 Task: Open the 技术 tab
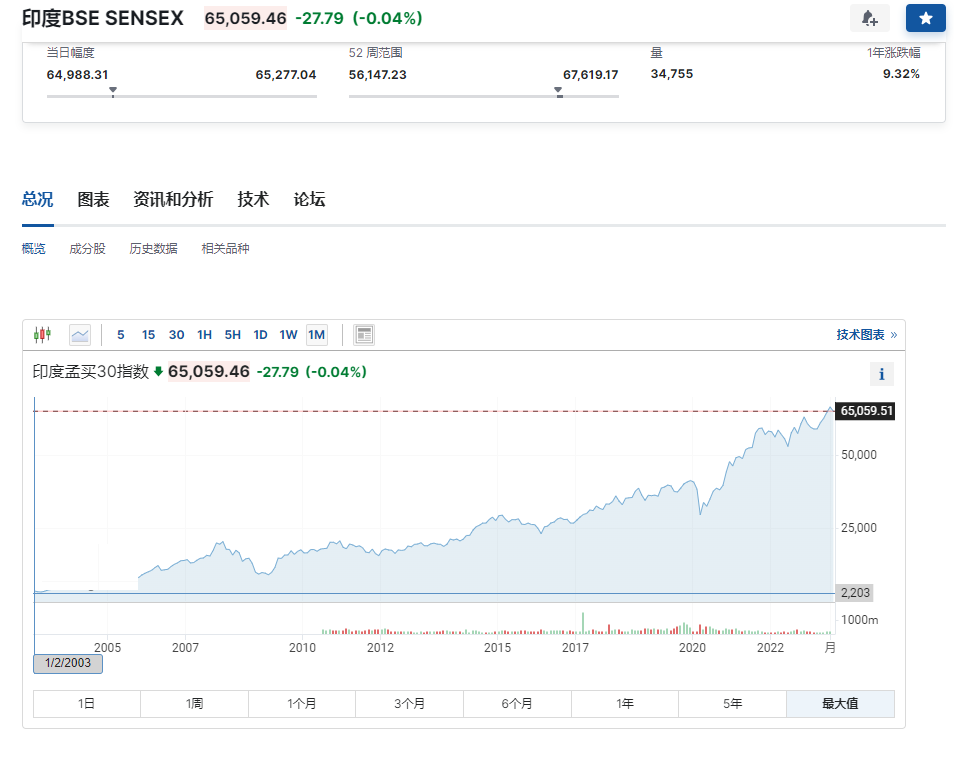(253, 199)
